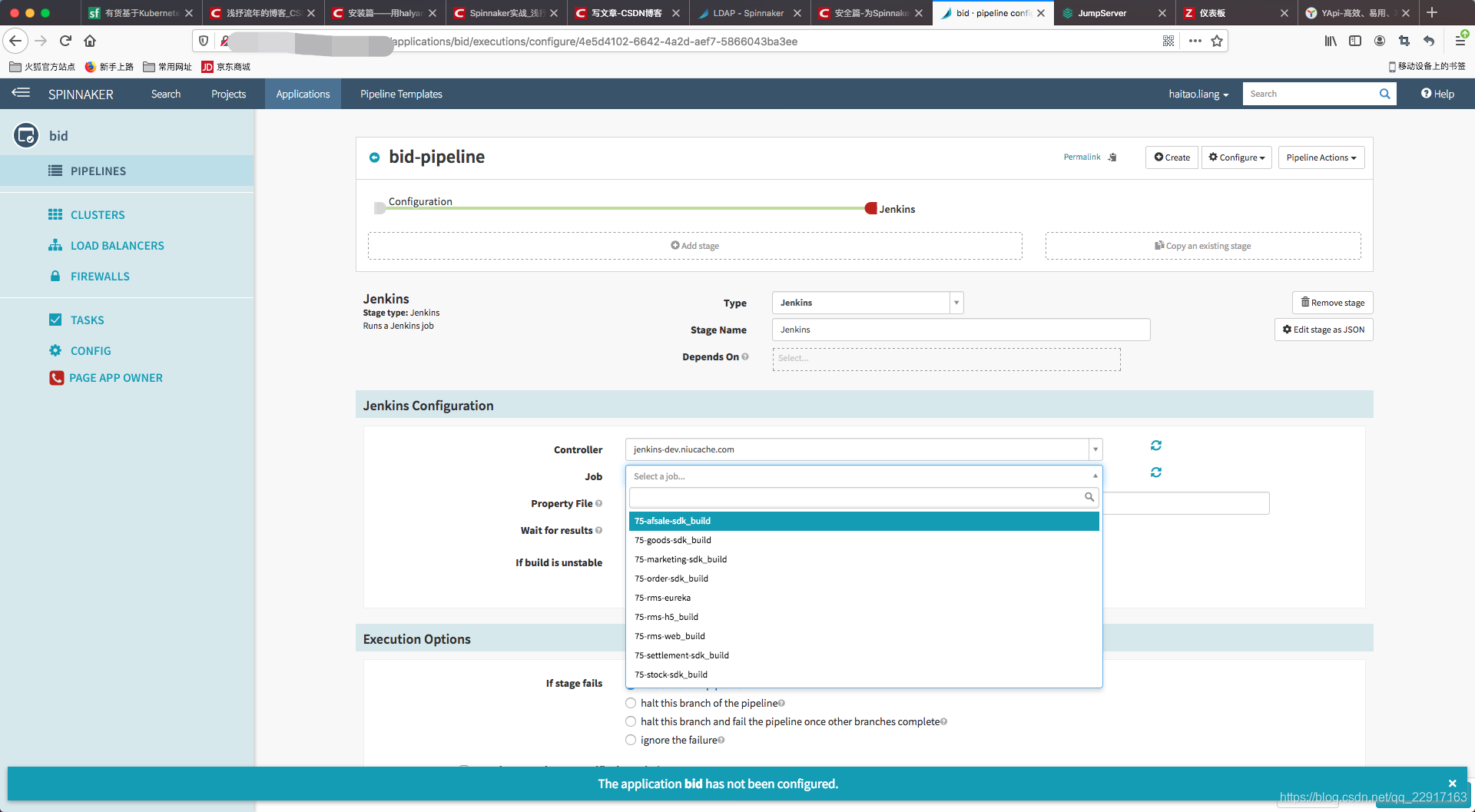Select the Jenkins stage node in graph

pyautogui.click(x=871, y=208)
